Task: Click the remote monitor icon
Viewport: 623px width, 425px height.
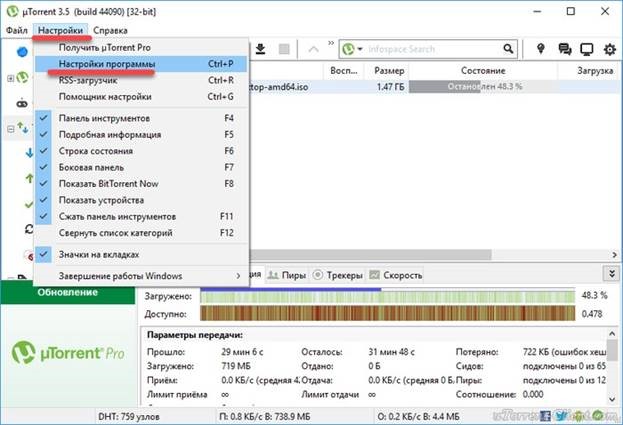Action: coord(586,49)
